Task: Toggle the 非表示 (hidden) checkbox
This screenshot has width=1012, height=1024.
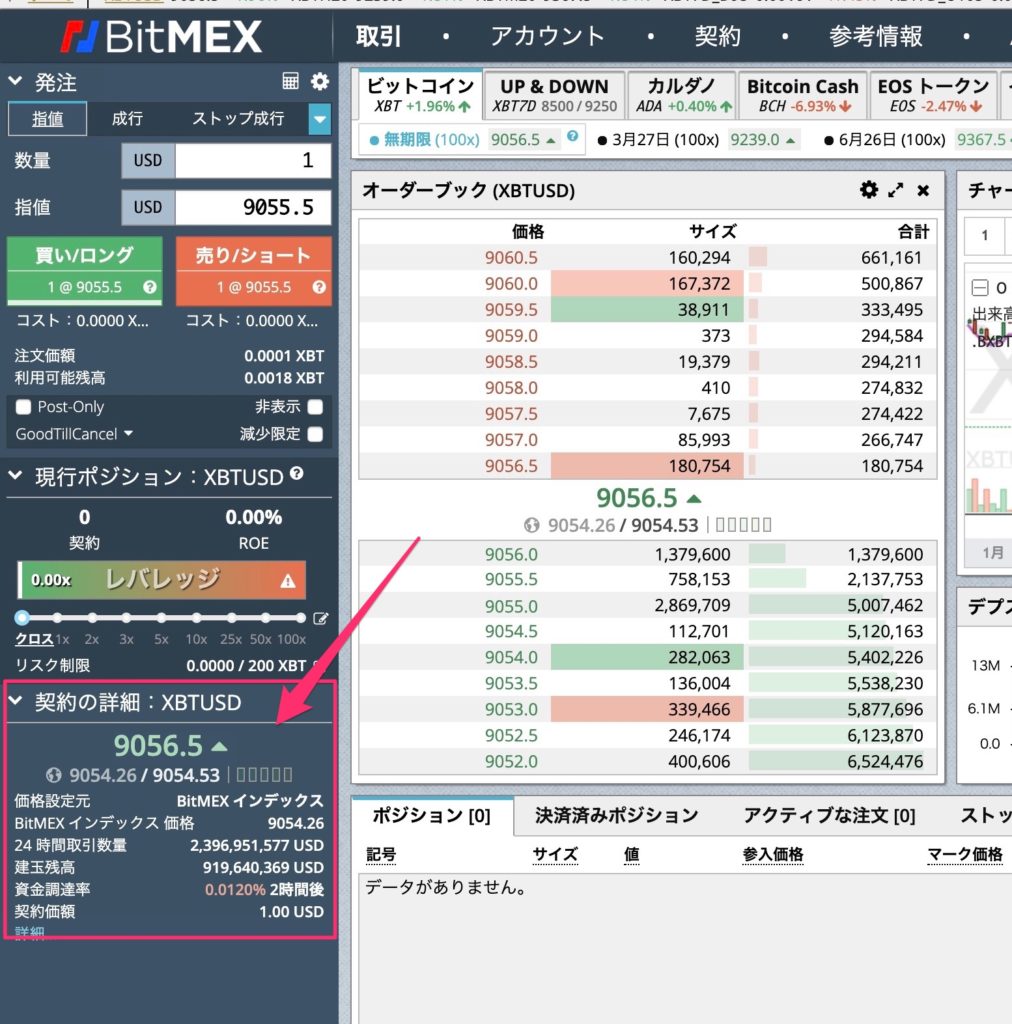Action: click(x=315, y=407)
